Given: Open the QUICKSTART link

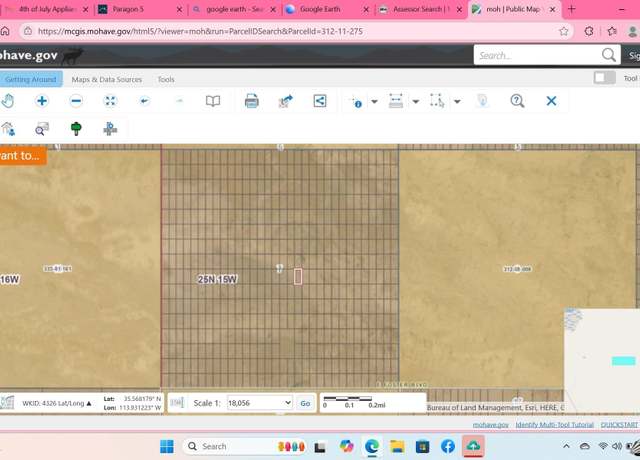Looking at the screenshot, I should (619, 425).
